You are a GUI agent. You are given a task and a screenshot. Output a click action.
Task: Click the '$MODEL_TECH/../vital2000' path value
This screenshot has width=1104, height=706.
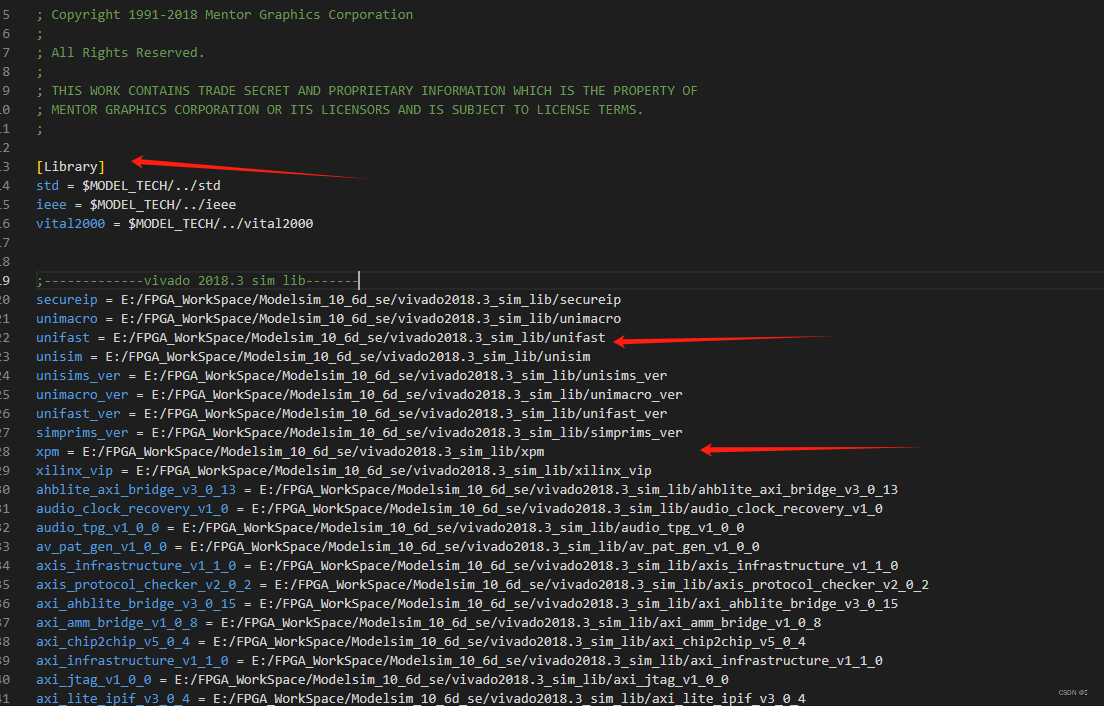point(220,224)
